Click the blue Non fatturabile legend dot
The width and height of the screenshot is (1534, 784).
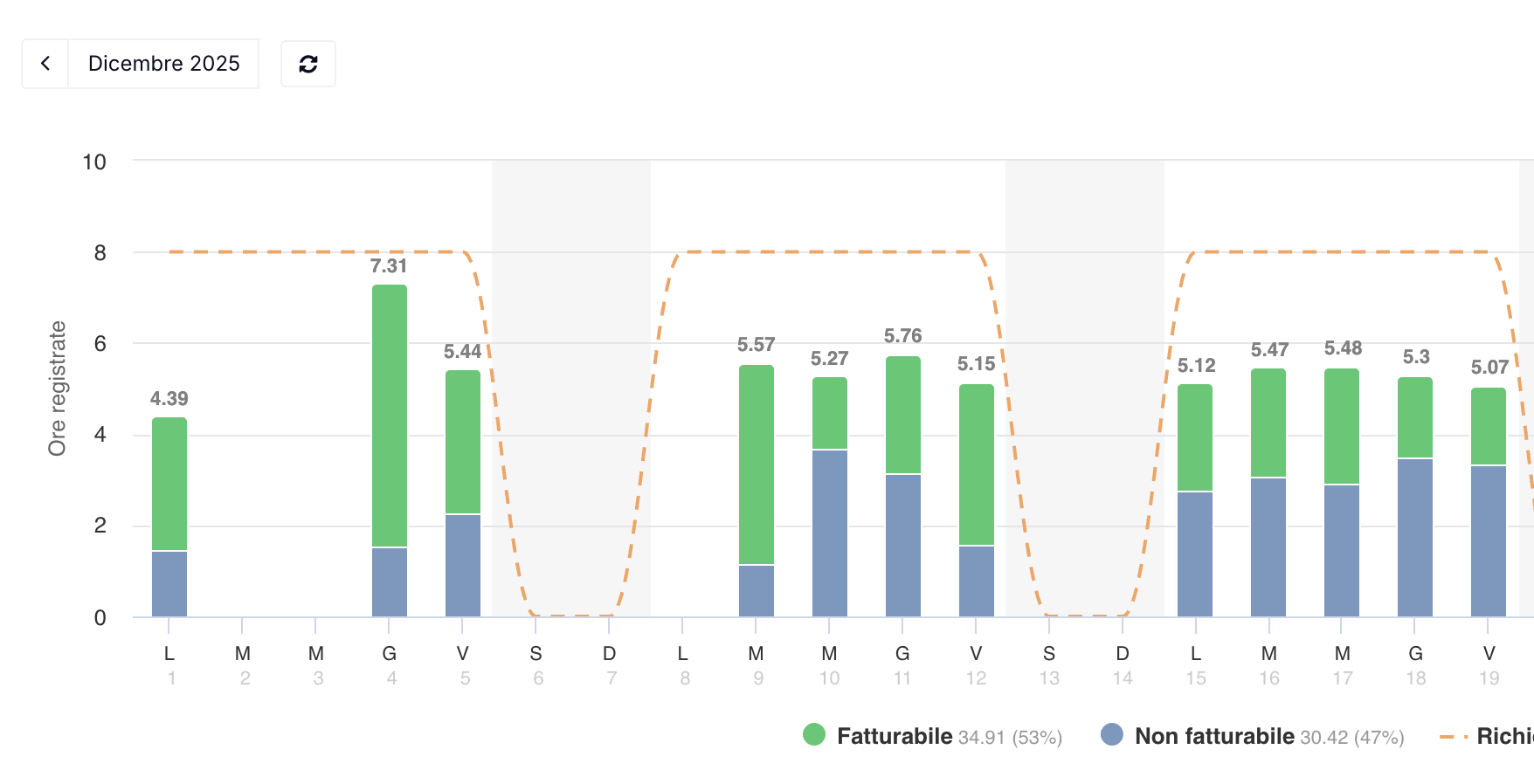(x=1112, y=735)
